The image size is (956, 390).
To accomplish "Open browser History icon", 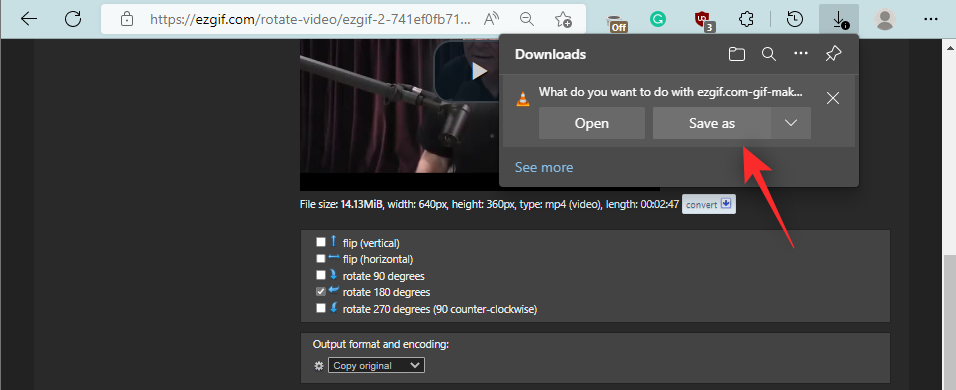I will click(794, 20).
